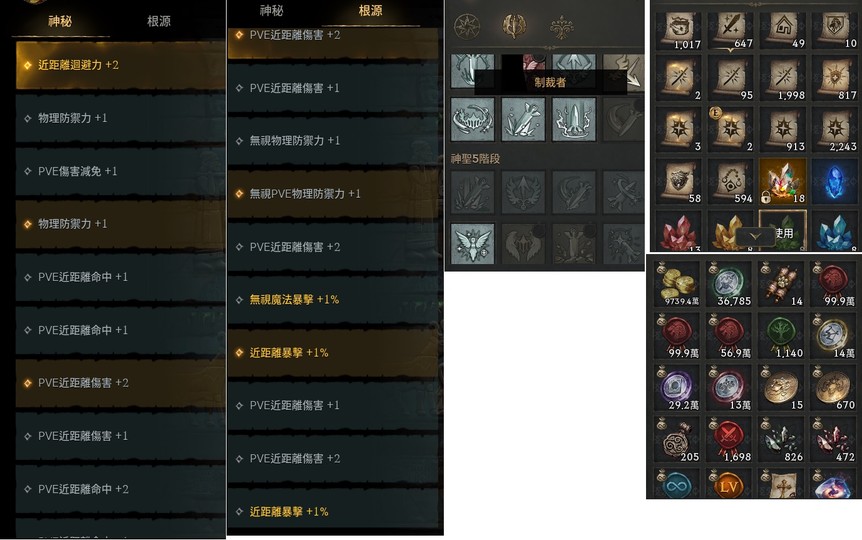Toggle the 近距離迴避力 +2 stat row

point(120,65)
